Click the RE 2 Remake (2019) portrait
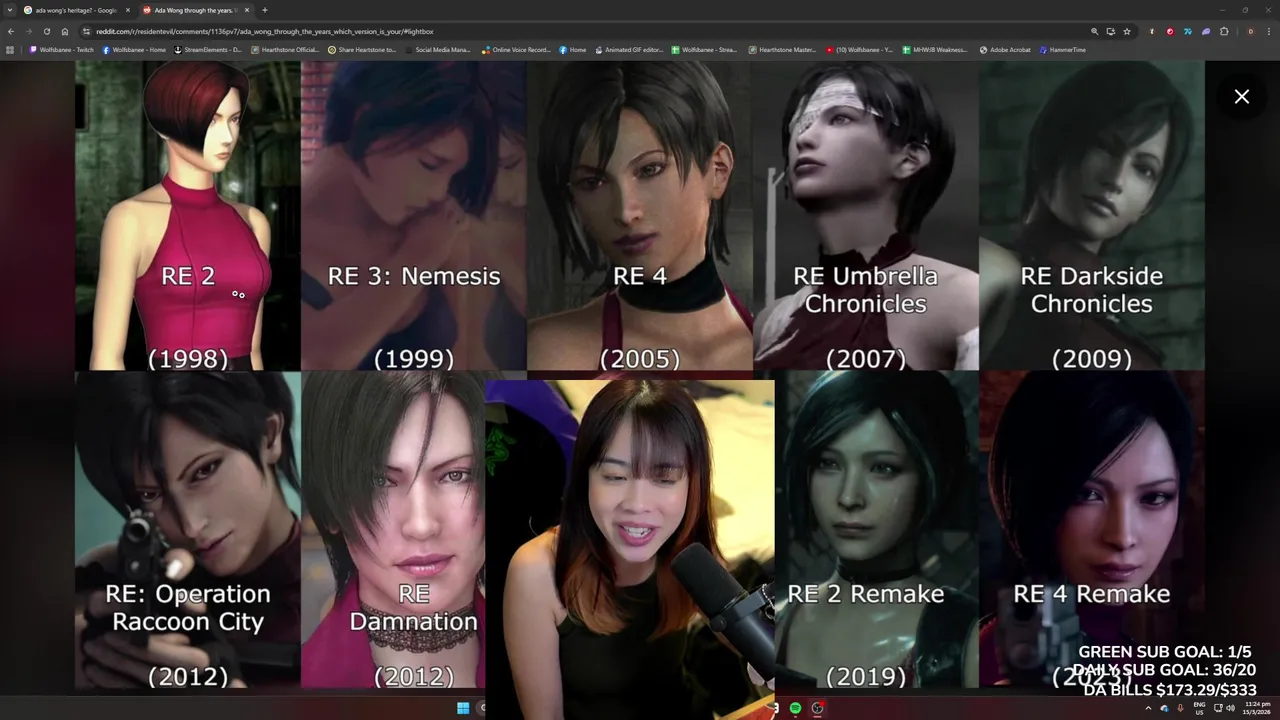The image size is (1280, 720). 876,530
